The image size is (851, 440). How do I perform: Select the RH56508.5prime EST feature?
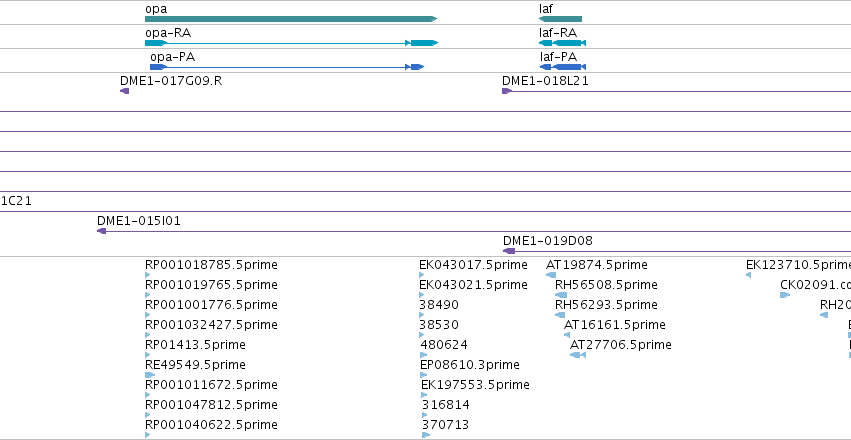[x=561, y=295]
